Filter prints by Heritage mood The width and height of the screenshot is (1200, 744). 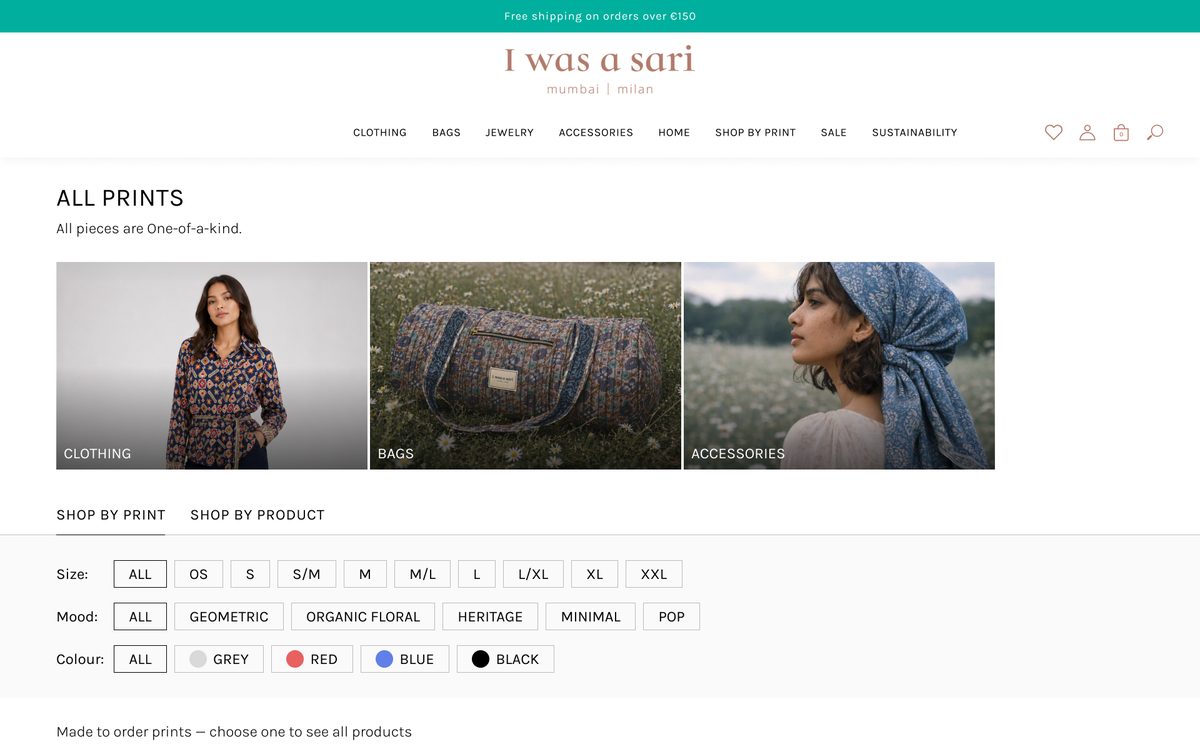490,617
